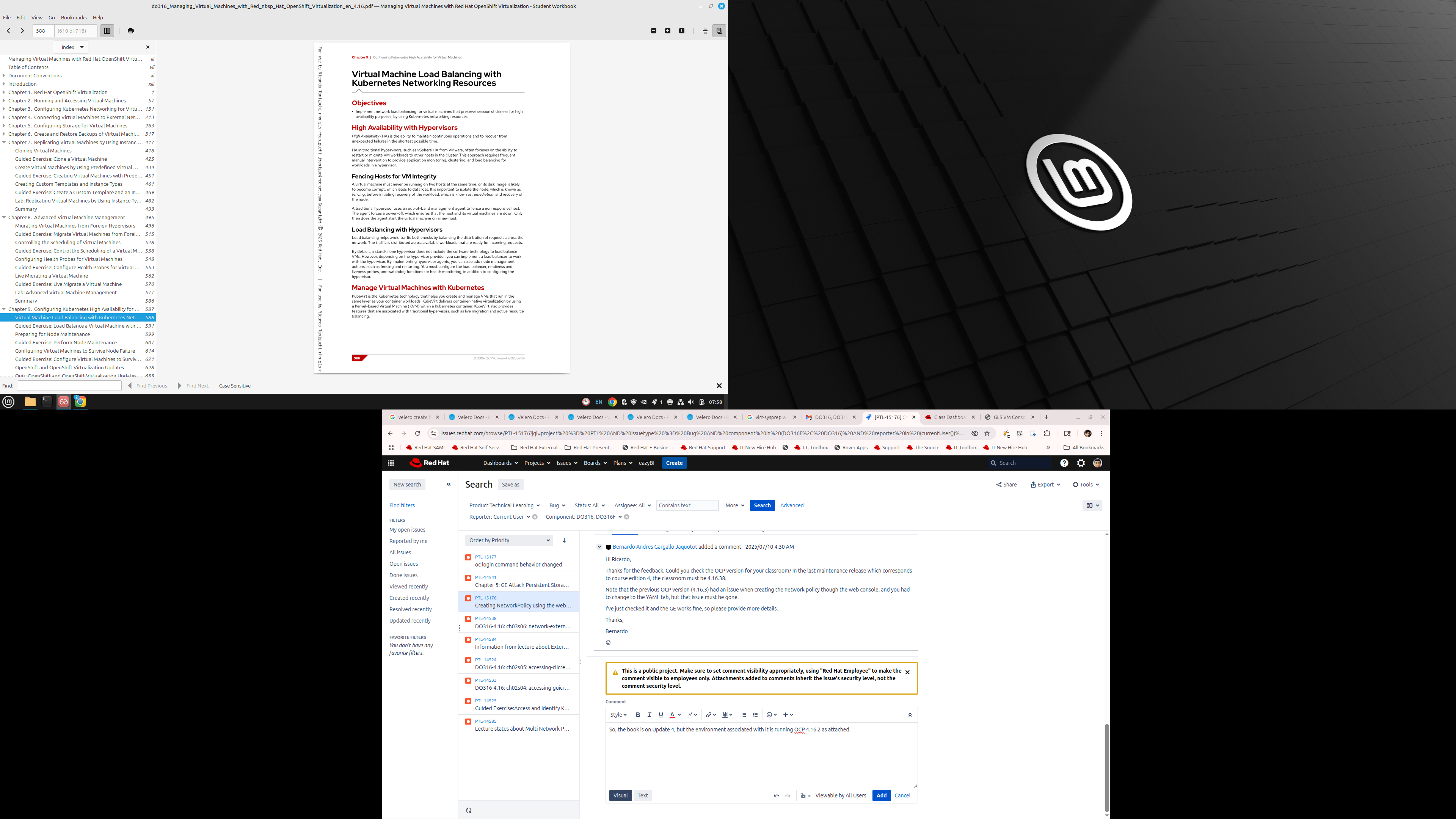Image resolution: width=1456 pixels, height=819 pixels.
Task: Insert a bulleted list in comment
Action: pyautogui.click(x=744, y=715)
